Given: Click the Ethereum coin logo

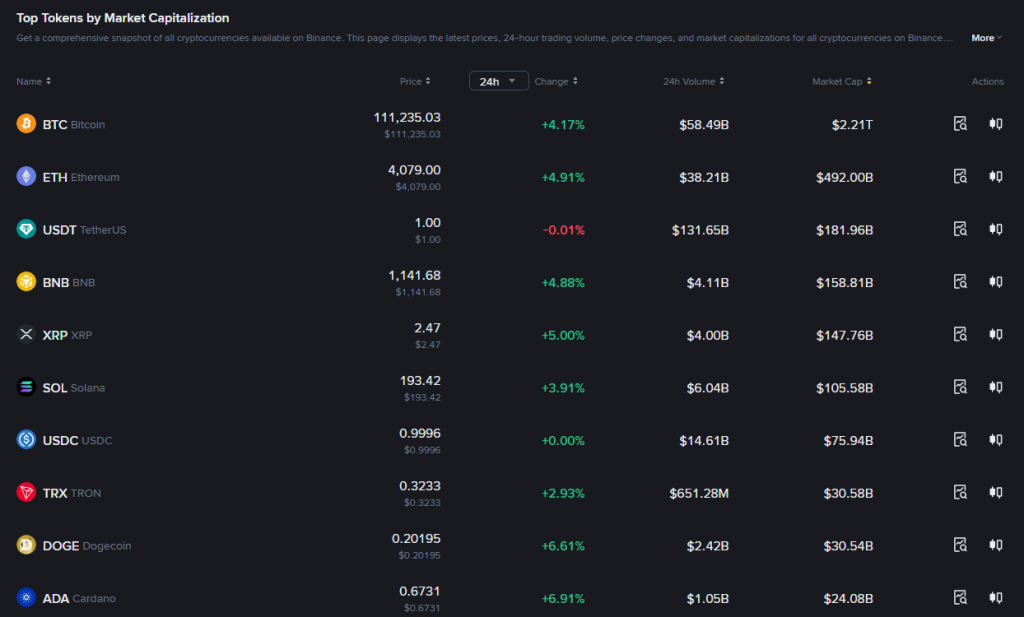Looking at the screenshot, I should tap(26, 176).
